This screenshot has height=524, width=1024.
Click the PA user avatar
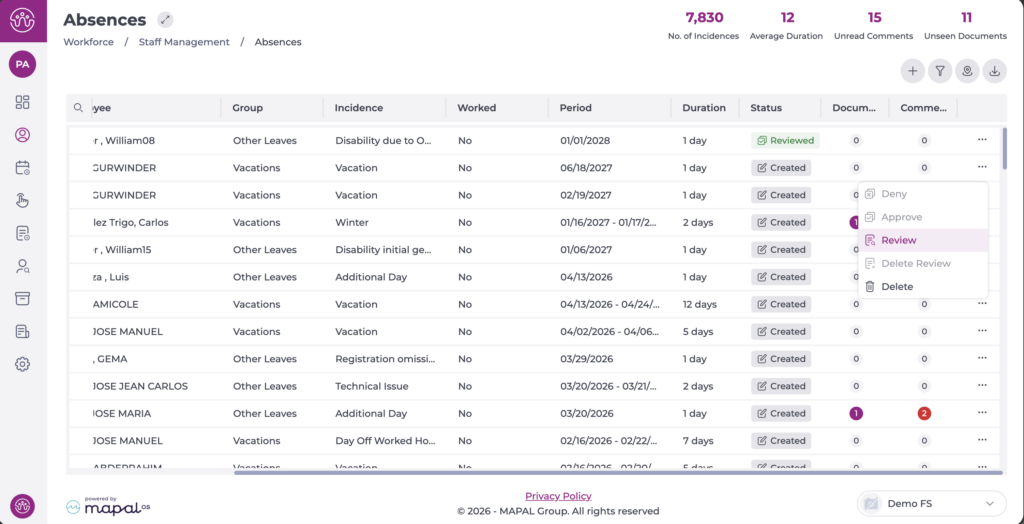tap(22, 64)
